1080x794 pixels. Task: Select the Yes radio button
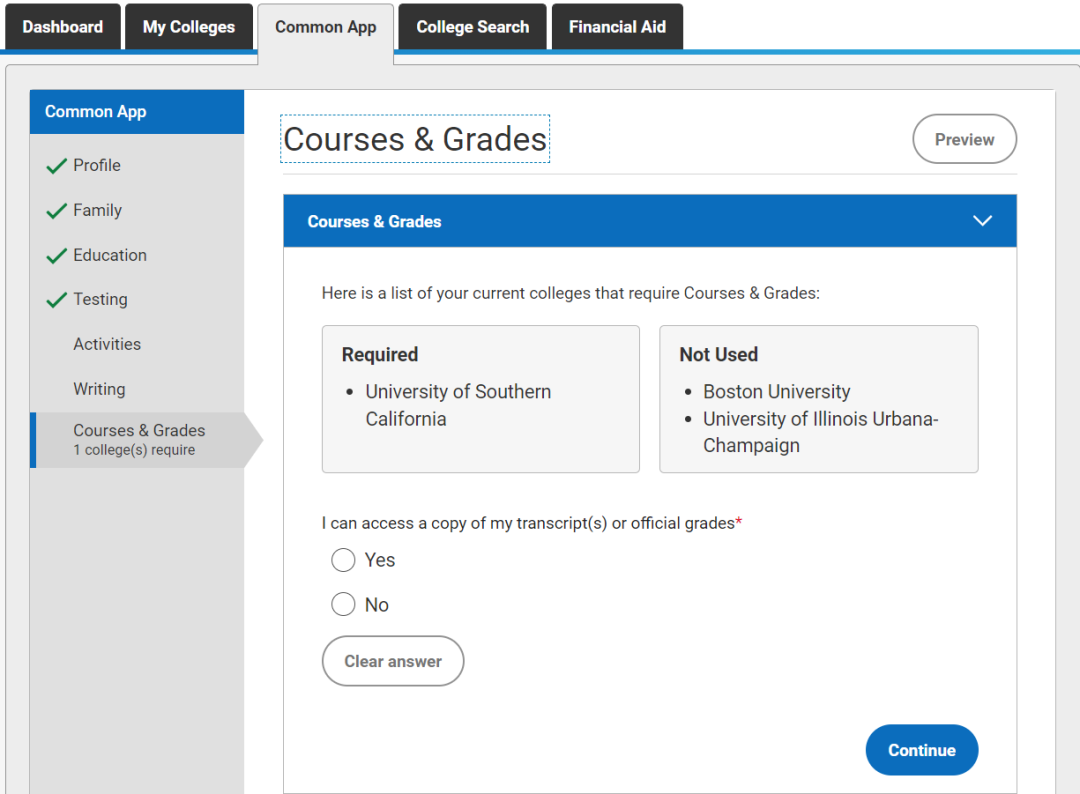point(343,560)
